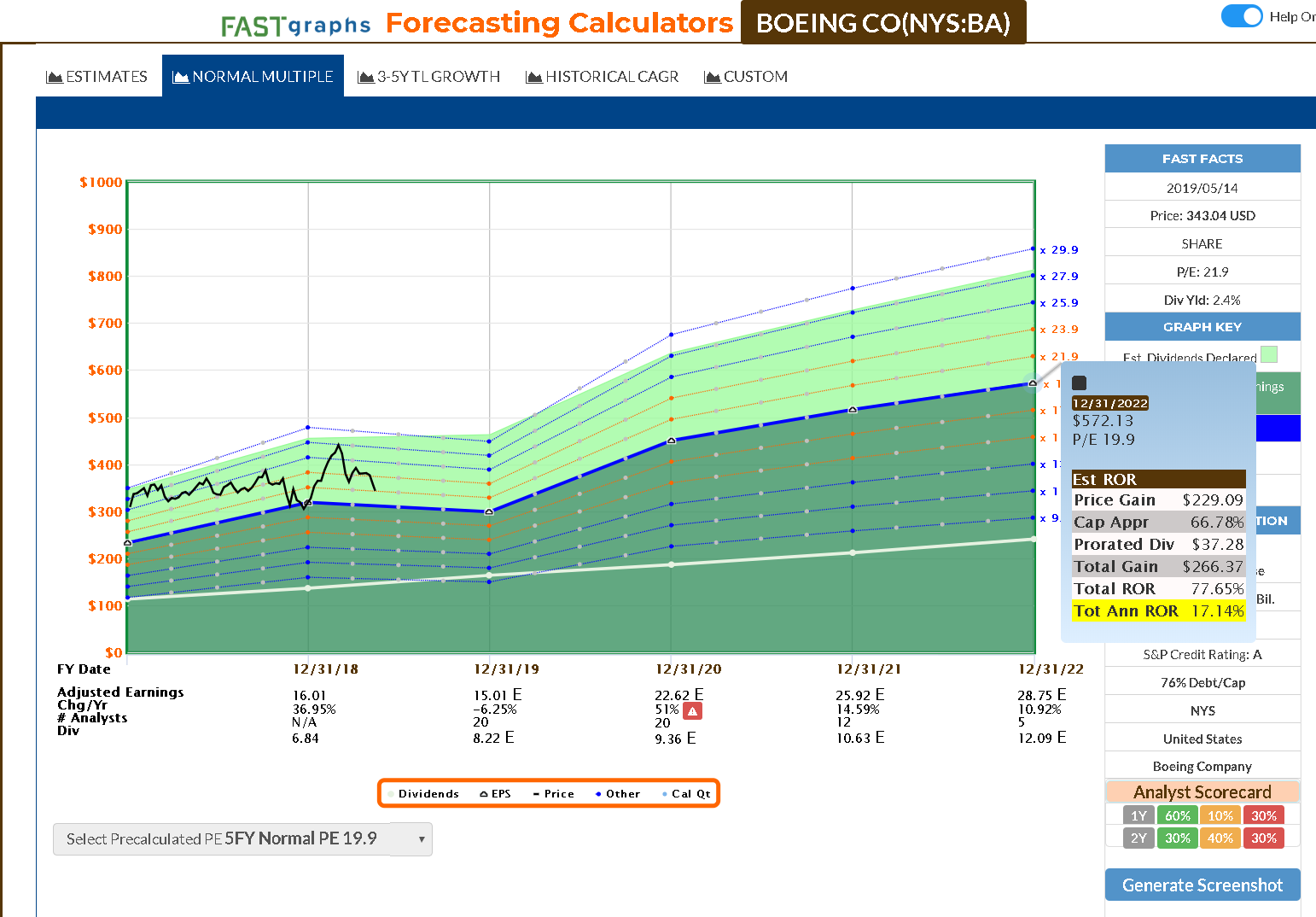Click the 2019/05/14 date in Fast Facts

(1202, 188)
